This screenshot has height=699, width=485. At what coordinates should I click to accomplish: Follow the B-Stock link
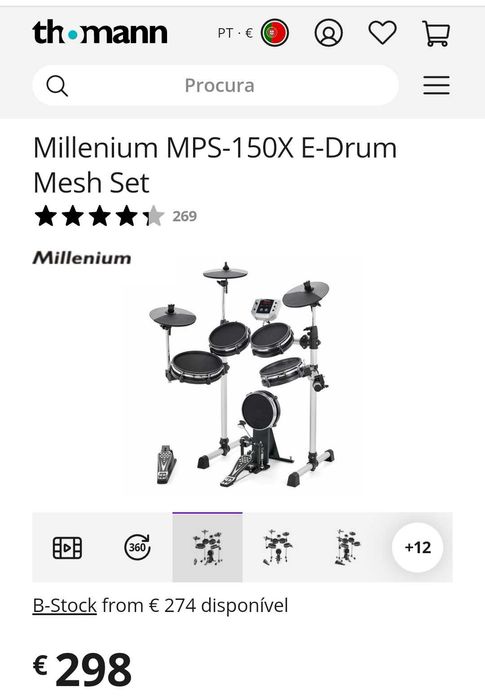tap(65, 606)
